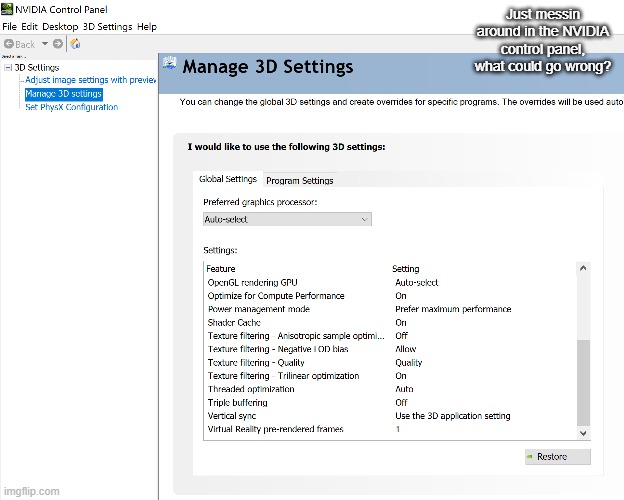
Task: Click the Setting column header
Action: 406,269
